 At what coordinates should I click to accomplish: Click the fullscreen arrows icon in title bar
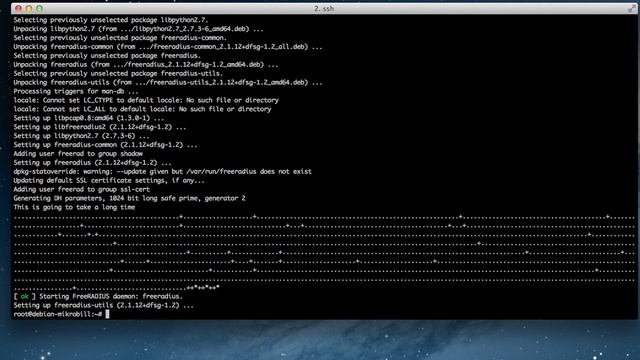click(x=631, y=9)
